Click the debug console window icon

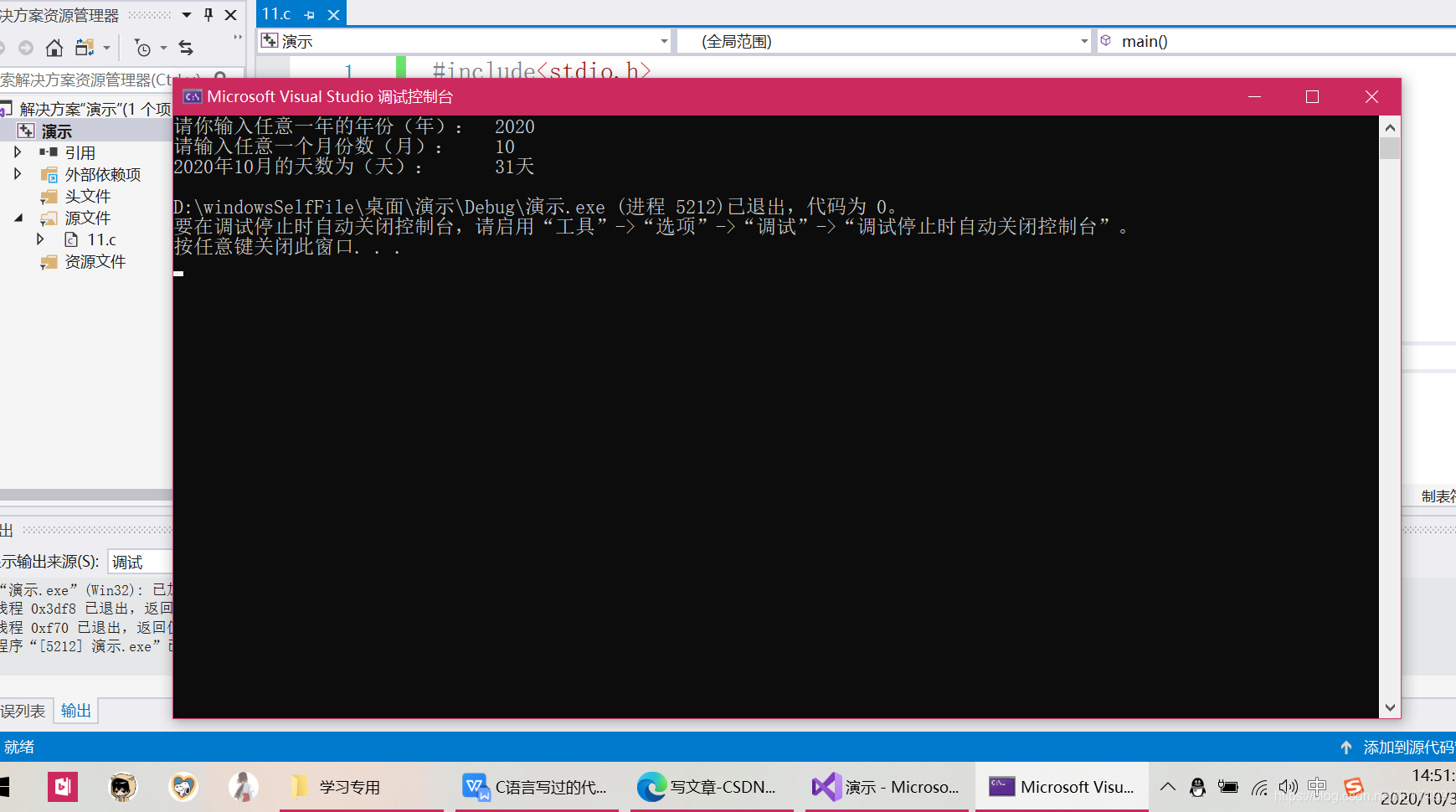coord(192,96)
